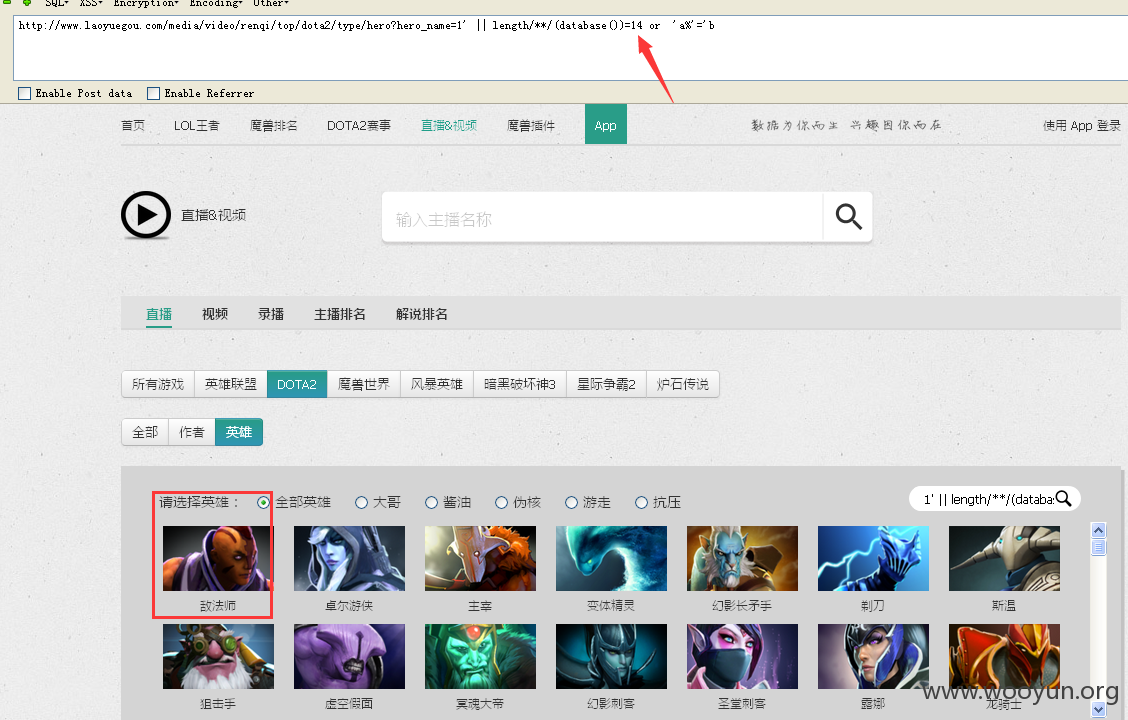Select the 全部英雄 radio button
Screen dimensions: 1128x720
(263, 502)
